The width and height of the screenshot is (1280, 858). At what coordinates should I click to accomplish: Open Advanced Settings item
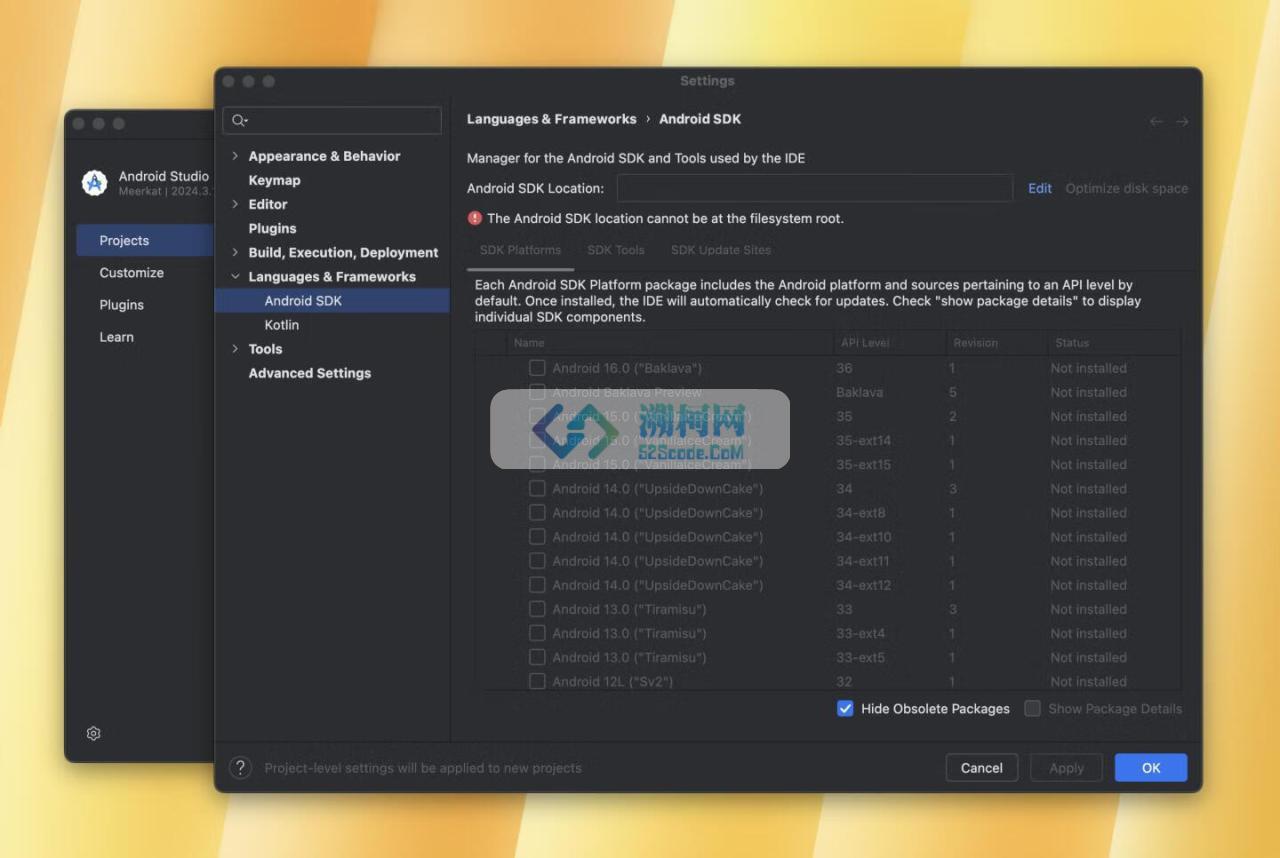coord(309,373)
